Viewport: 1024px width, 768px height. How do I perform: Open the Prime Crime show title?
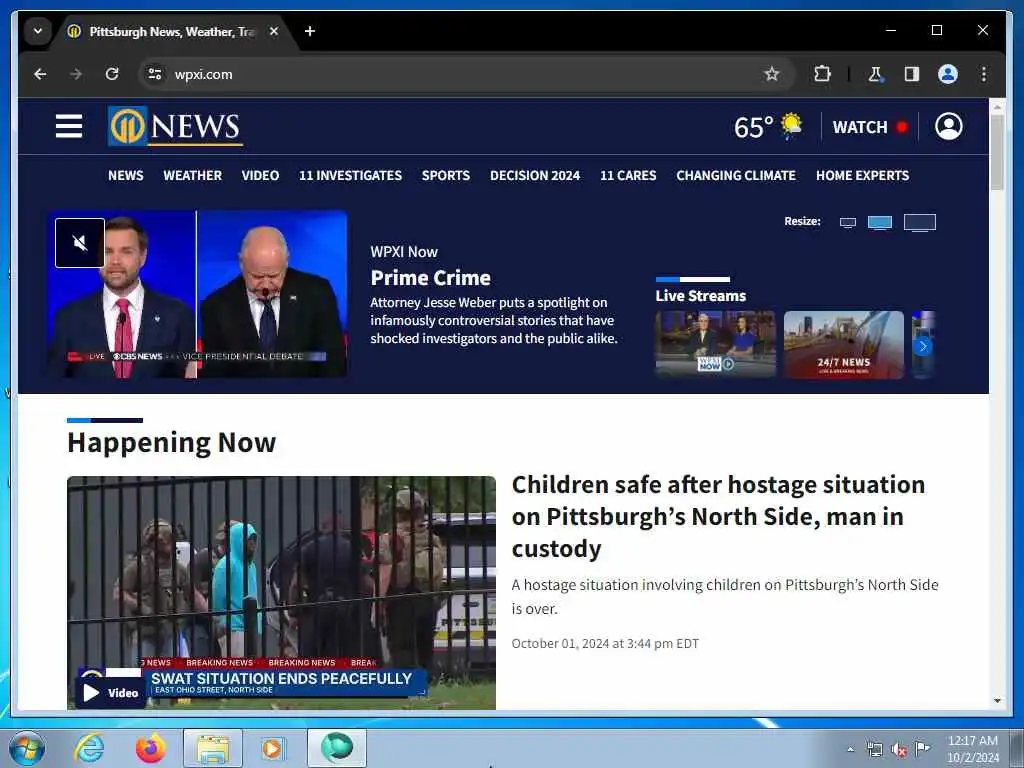(x=430, y=278)
